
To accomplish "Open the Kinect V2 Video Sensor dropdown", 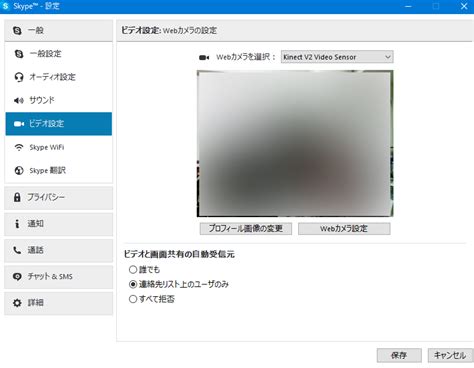I will click(337, 57).
